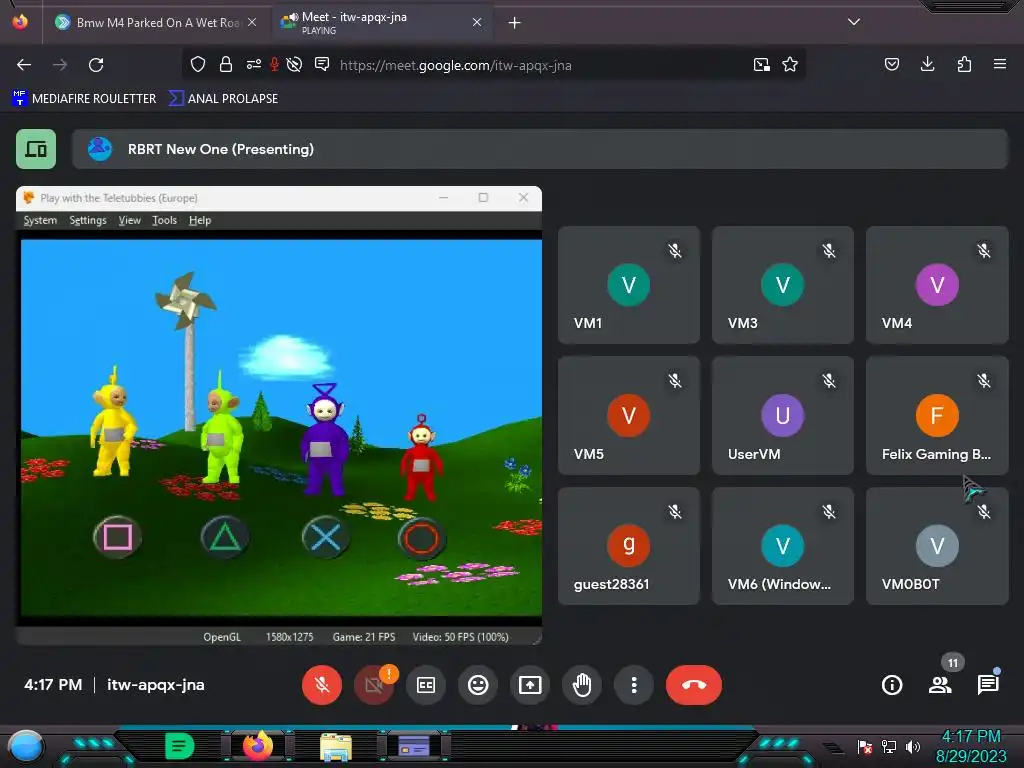Click the meeting code itw-apqx-jna text

click(x=155, y=685)
